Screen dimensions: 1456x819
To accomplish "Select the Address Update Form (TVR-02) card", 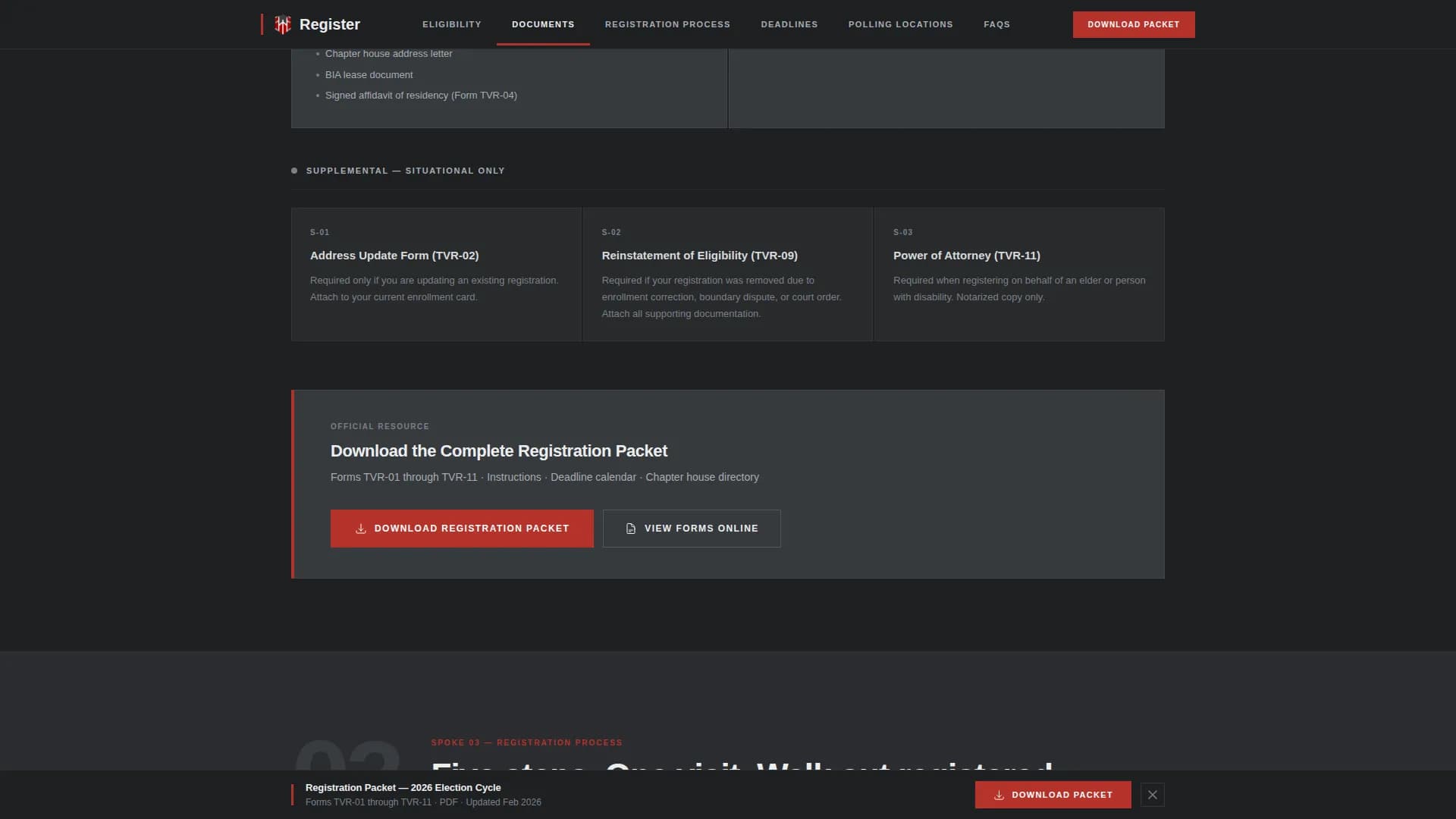I will pyautogui.click(x=436, y=275).
